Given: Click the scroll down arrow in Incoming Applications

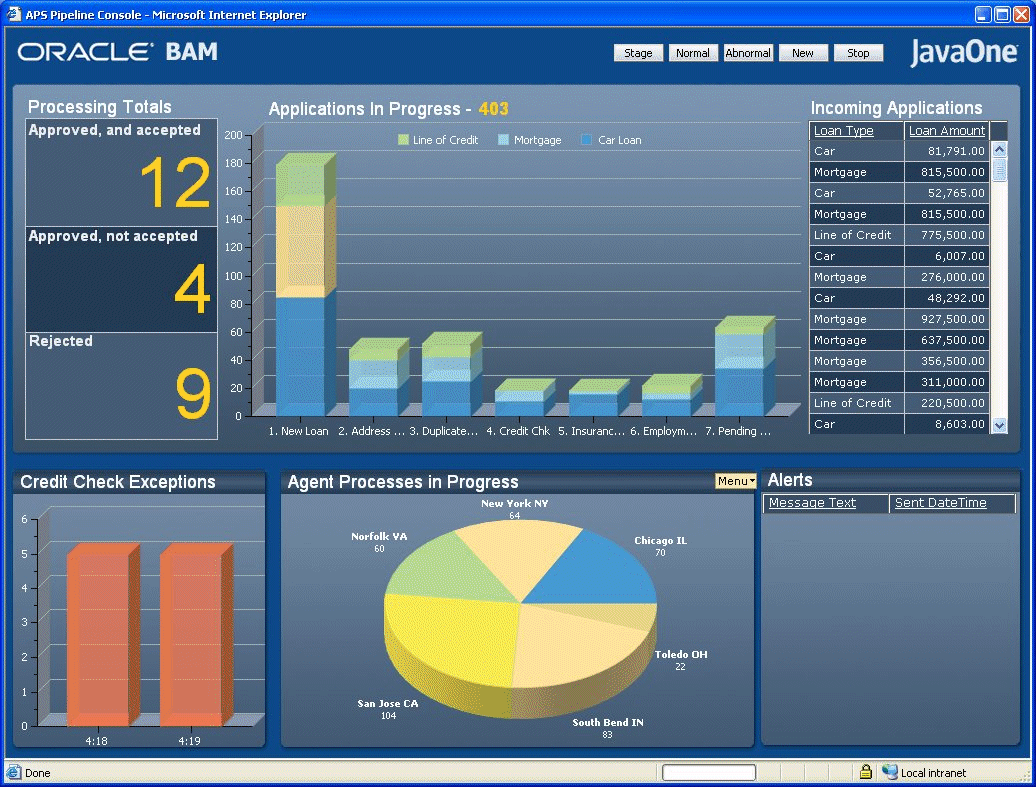Looking at the screenshot, I should (1000, 426).
